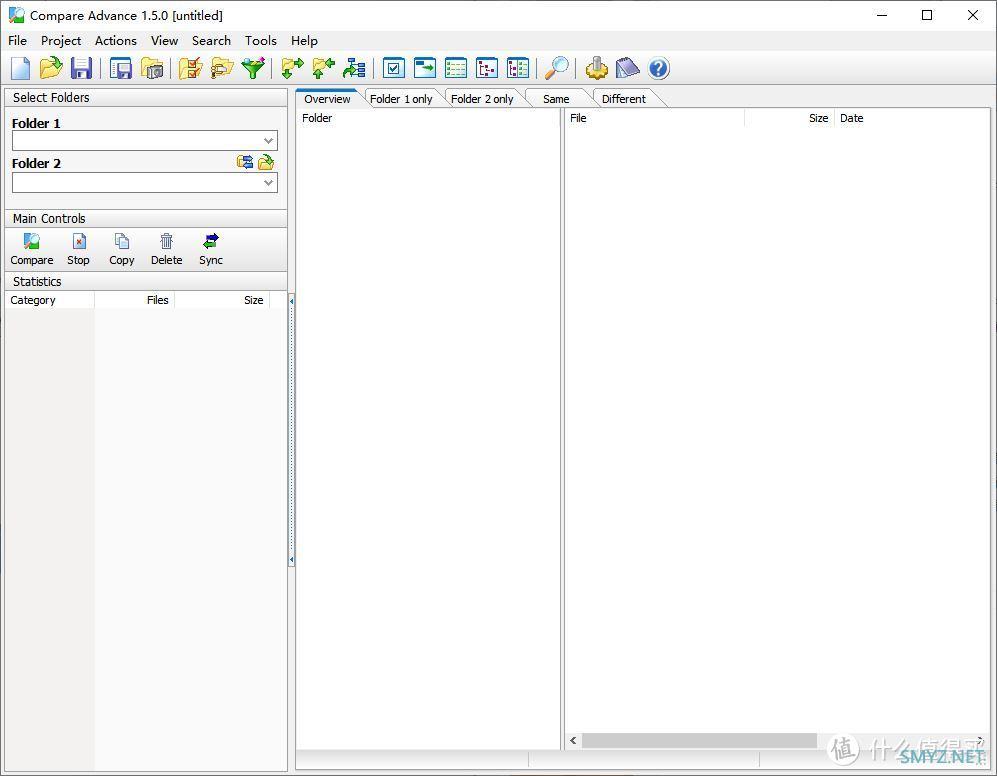The height and width of the screenshot is (776, 997).
Task: Click the magnifying glass search icon
Action: (x=556, y=68)
